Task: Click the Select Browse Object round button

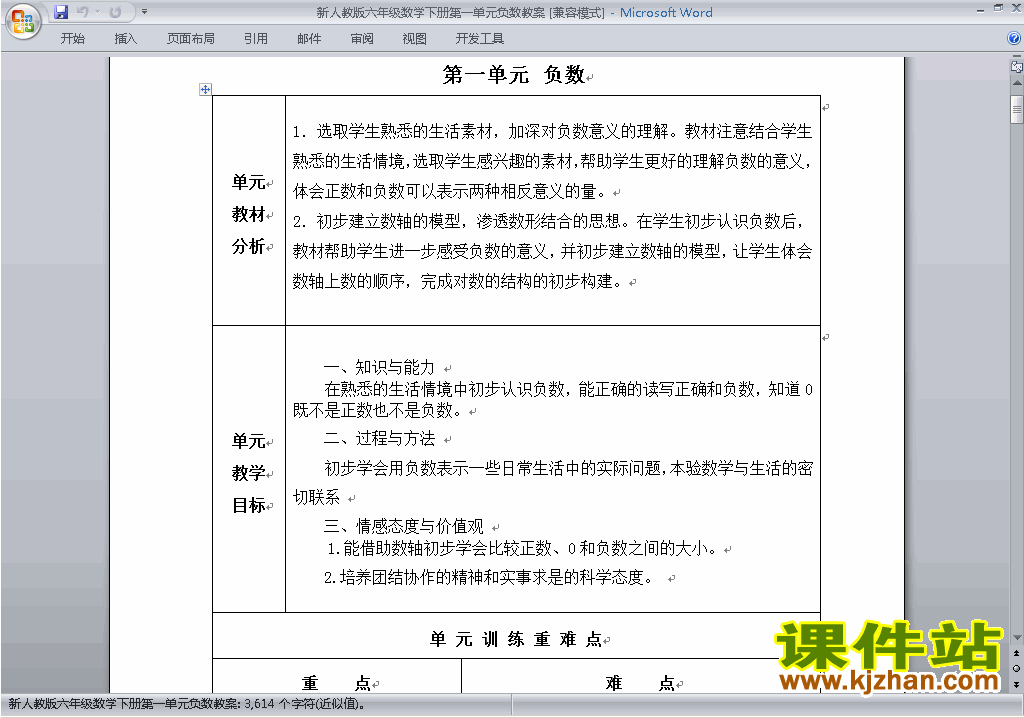Action: point(1017,668)
